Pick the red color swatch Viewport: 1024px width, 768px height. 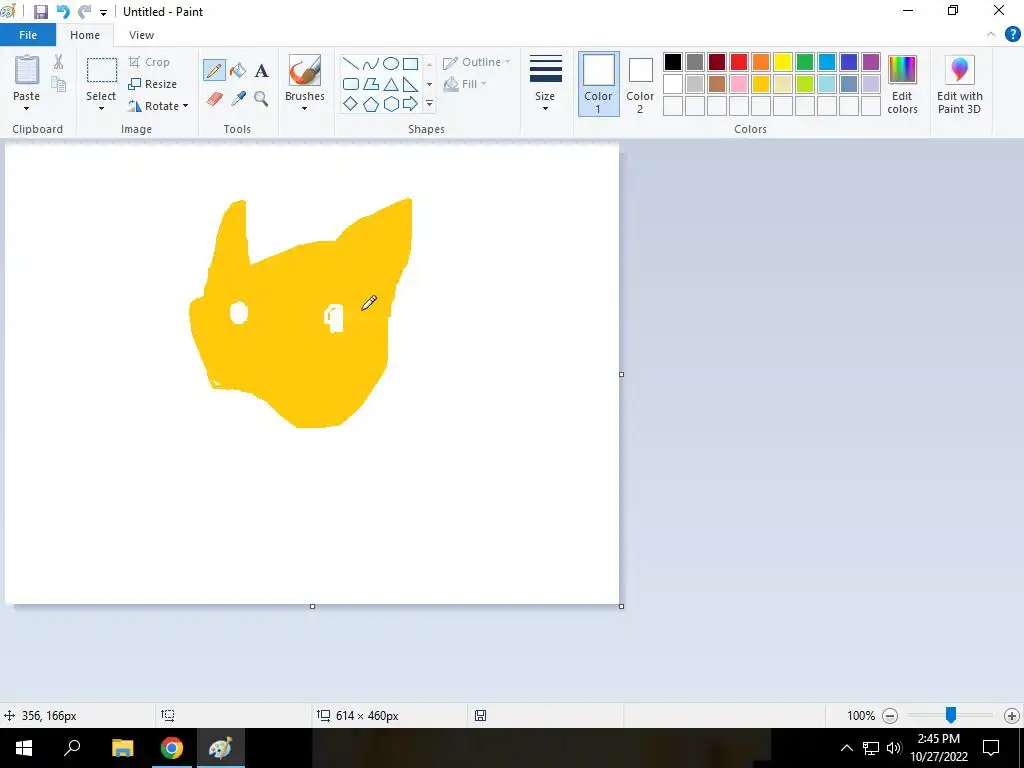[739, 62]
